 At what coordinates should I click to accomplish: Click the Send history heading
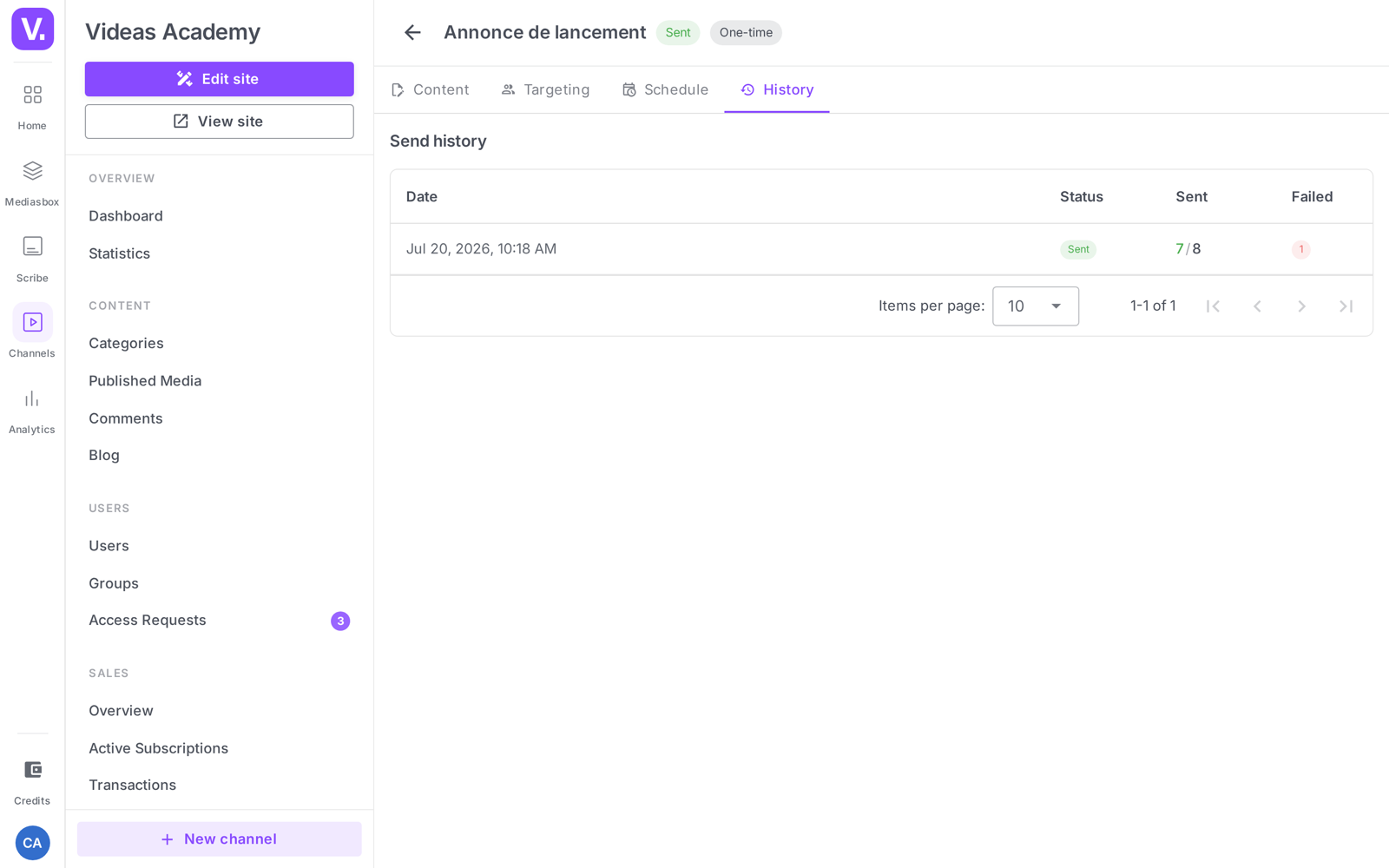(438, 141)
